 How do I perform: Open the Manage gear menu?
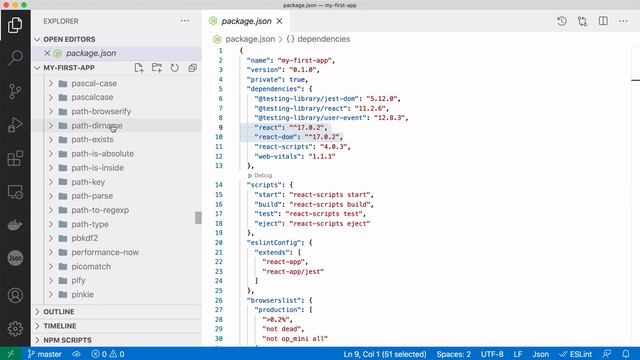pyautogui.click(x=15, y=329)
